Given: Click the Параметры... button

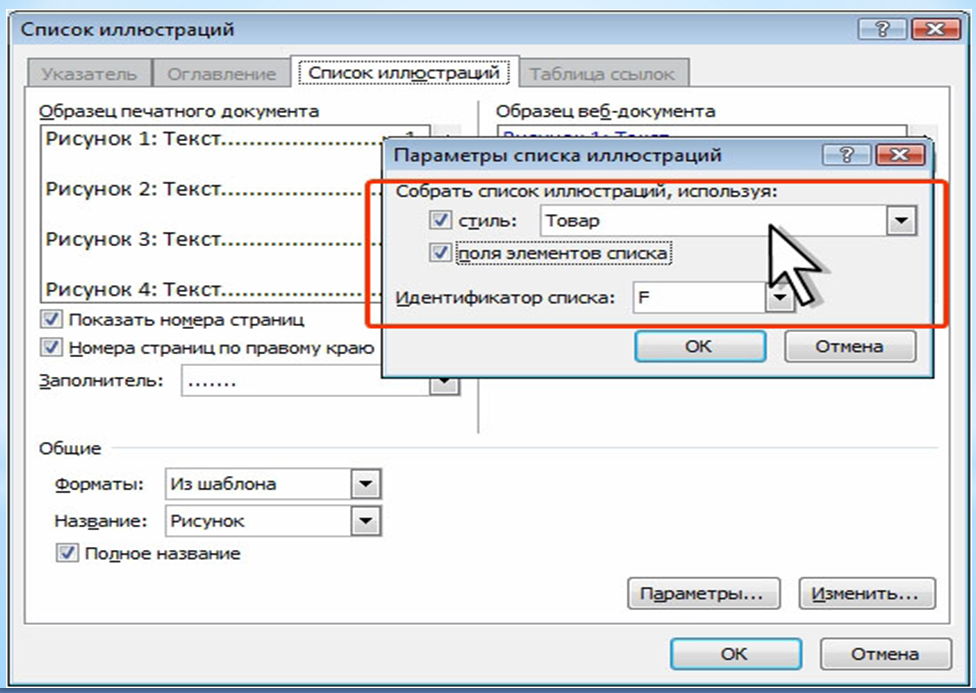Looking at the screenshot, I should (703, 593).
